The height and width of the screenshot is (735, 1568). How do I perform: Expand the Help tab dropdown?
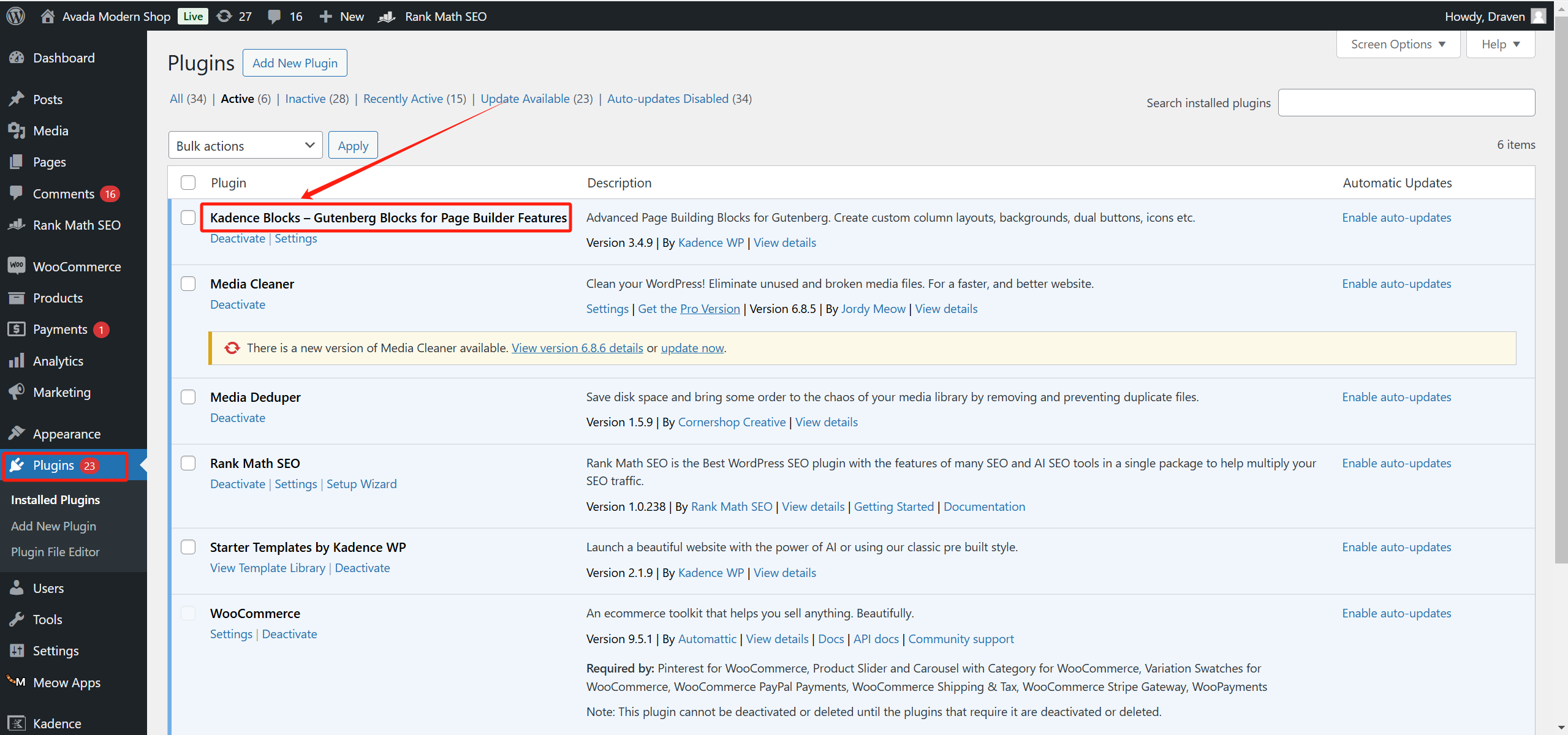click(1500, 44)
